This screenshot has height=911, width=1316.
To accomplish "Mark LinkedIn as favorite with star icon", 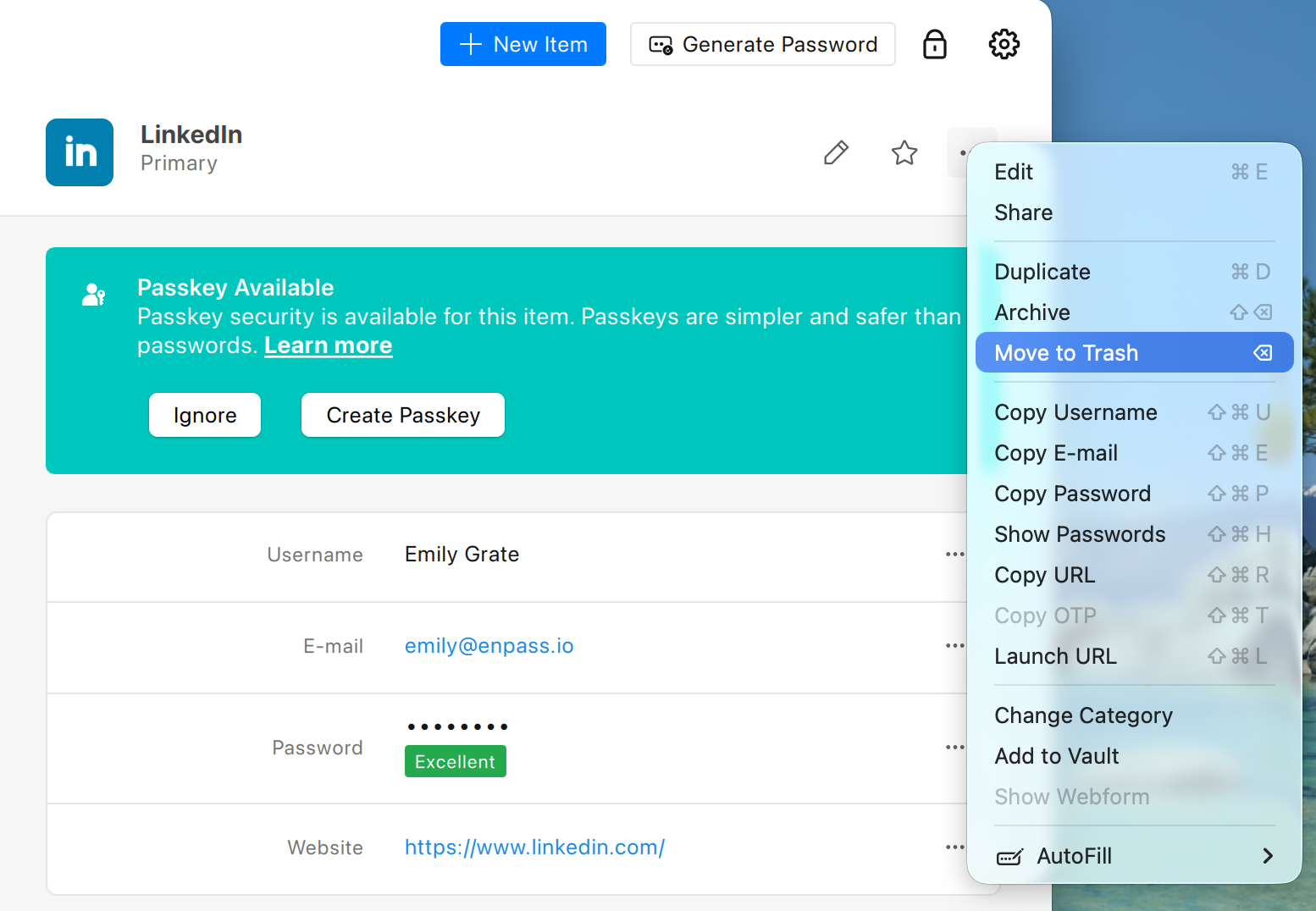I will (x=904, y=152).
